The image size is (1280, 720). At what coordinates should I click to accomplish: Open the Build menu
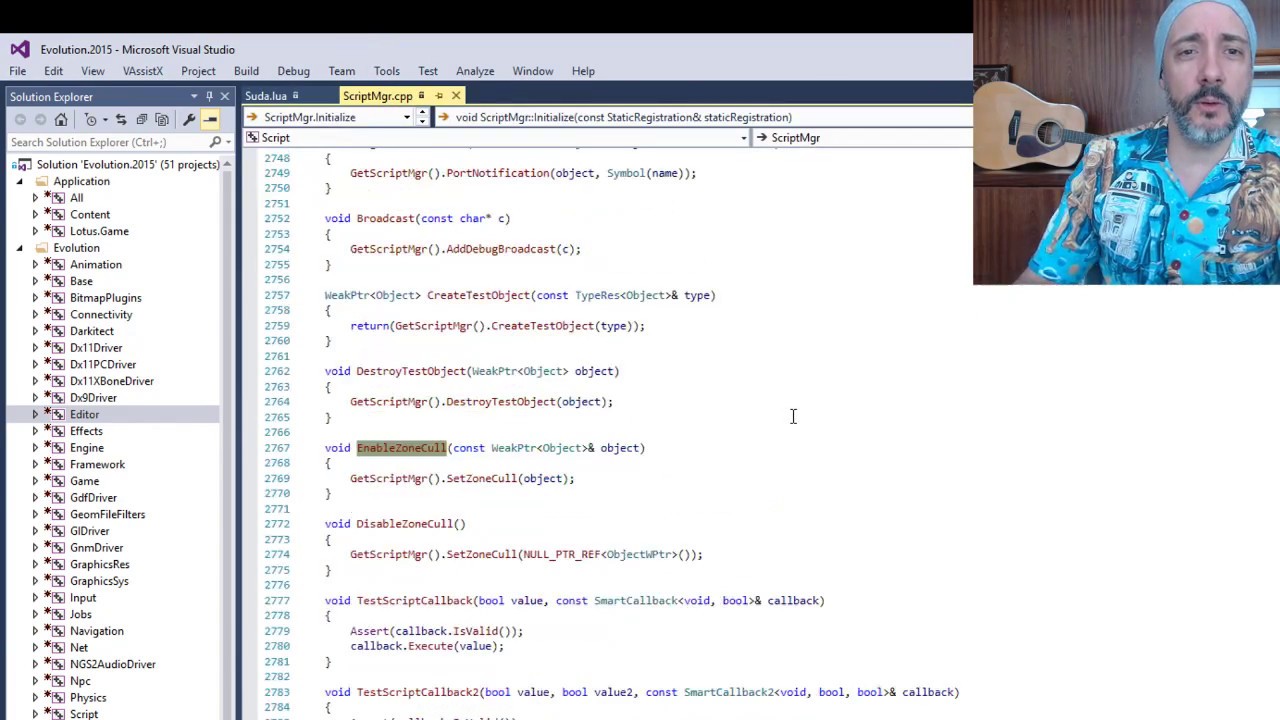click(246, 71)
